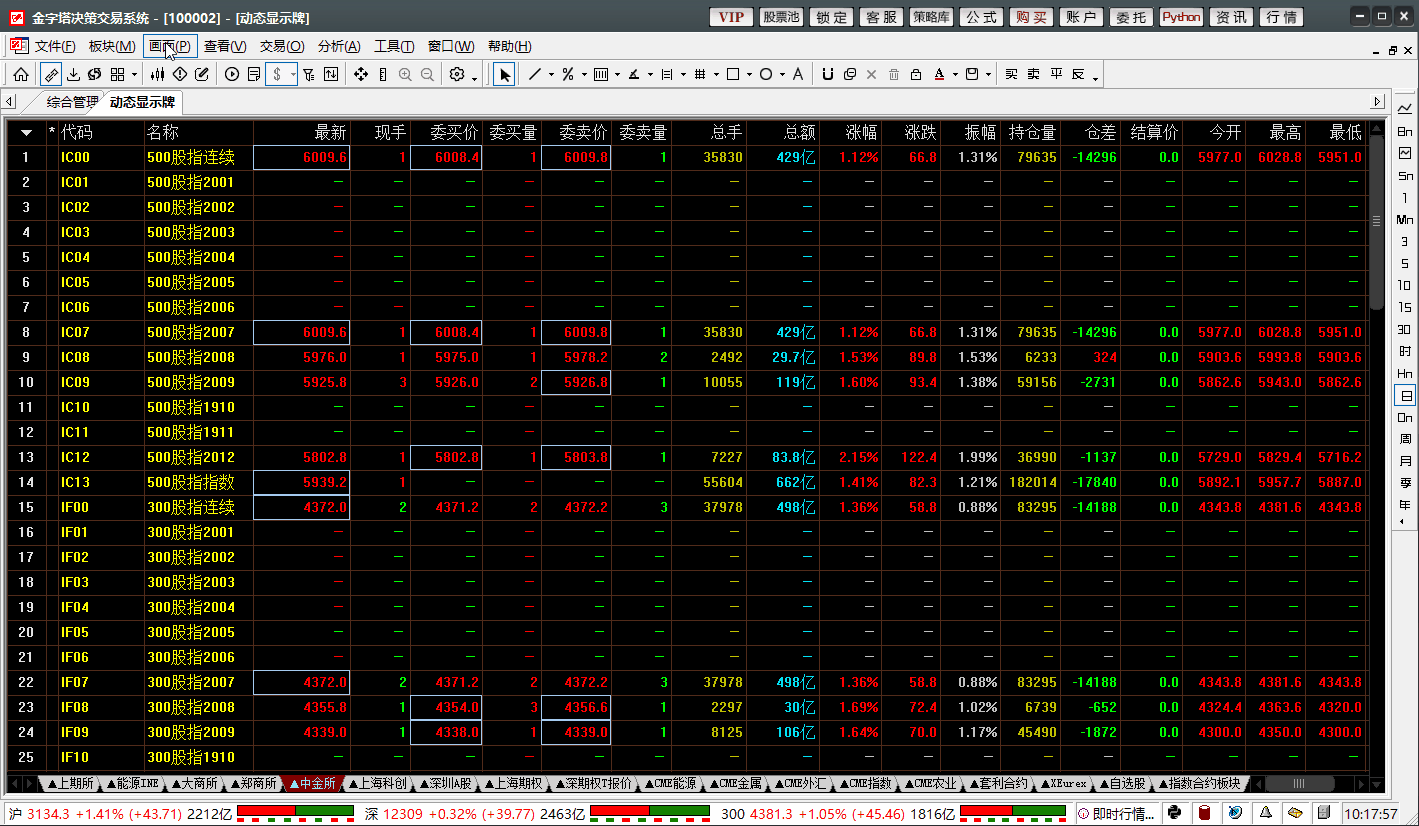Click the gray server cabinet status icon
1419x826 pixels.
tap(1325, 813)
